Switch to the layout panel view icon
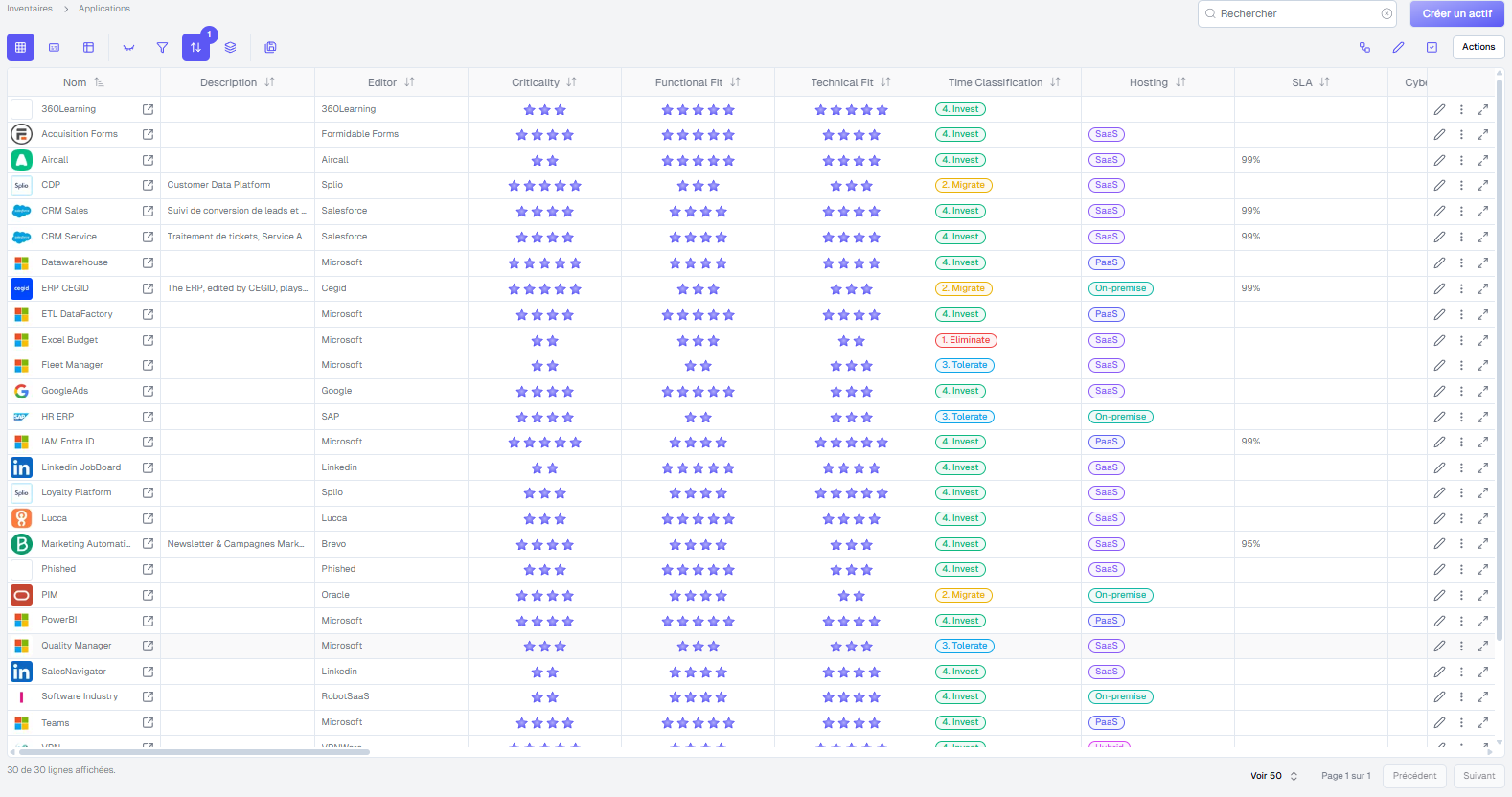 click(88, 47)
